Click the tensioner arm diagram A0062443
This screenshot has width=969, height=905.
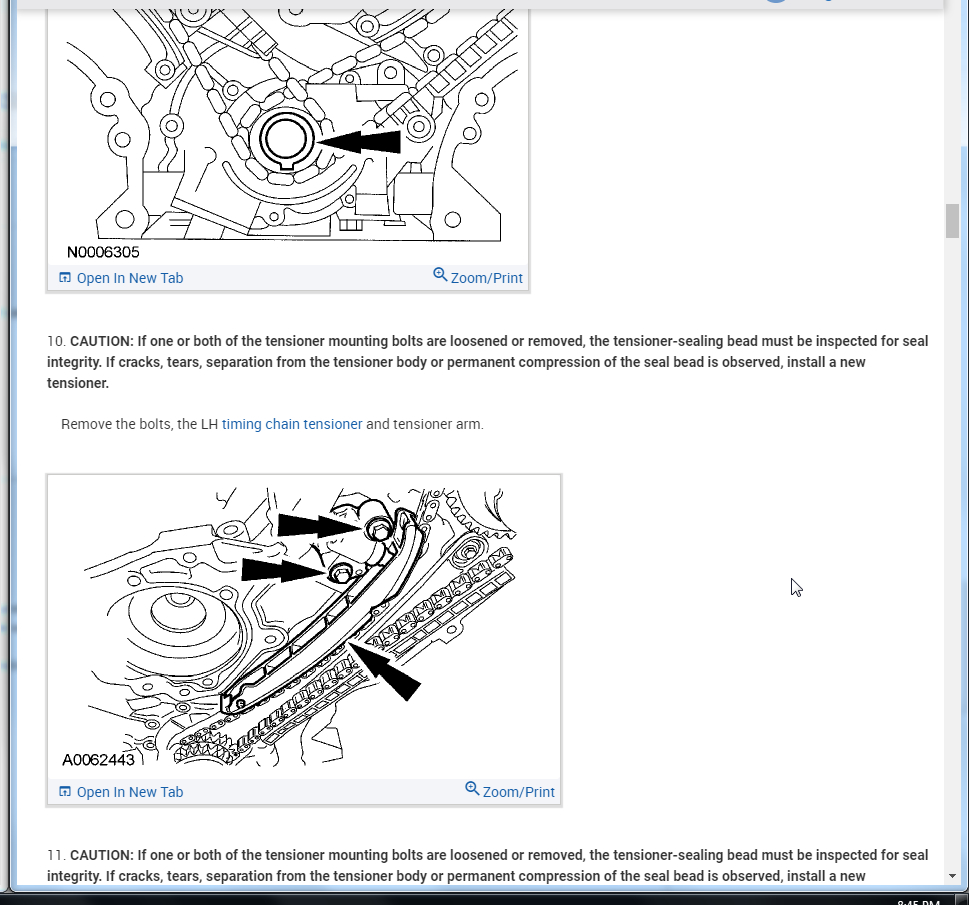pos(304,627)
